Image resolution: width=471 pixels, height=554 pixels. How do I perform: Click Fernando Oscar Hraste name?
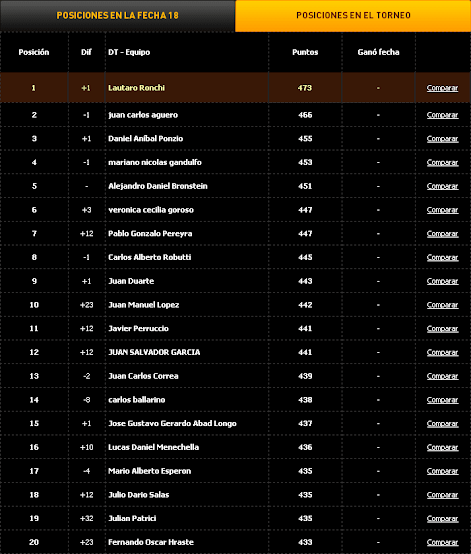pos(151,542)
